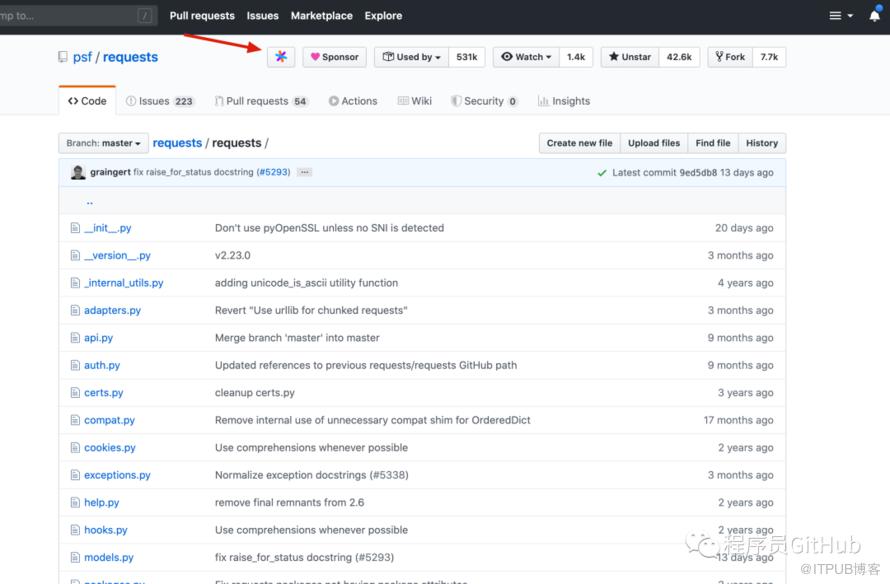
Task: Click the Unstar button
Action: (630, 57)
